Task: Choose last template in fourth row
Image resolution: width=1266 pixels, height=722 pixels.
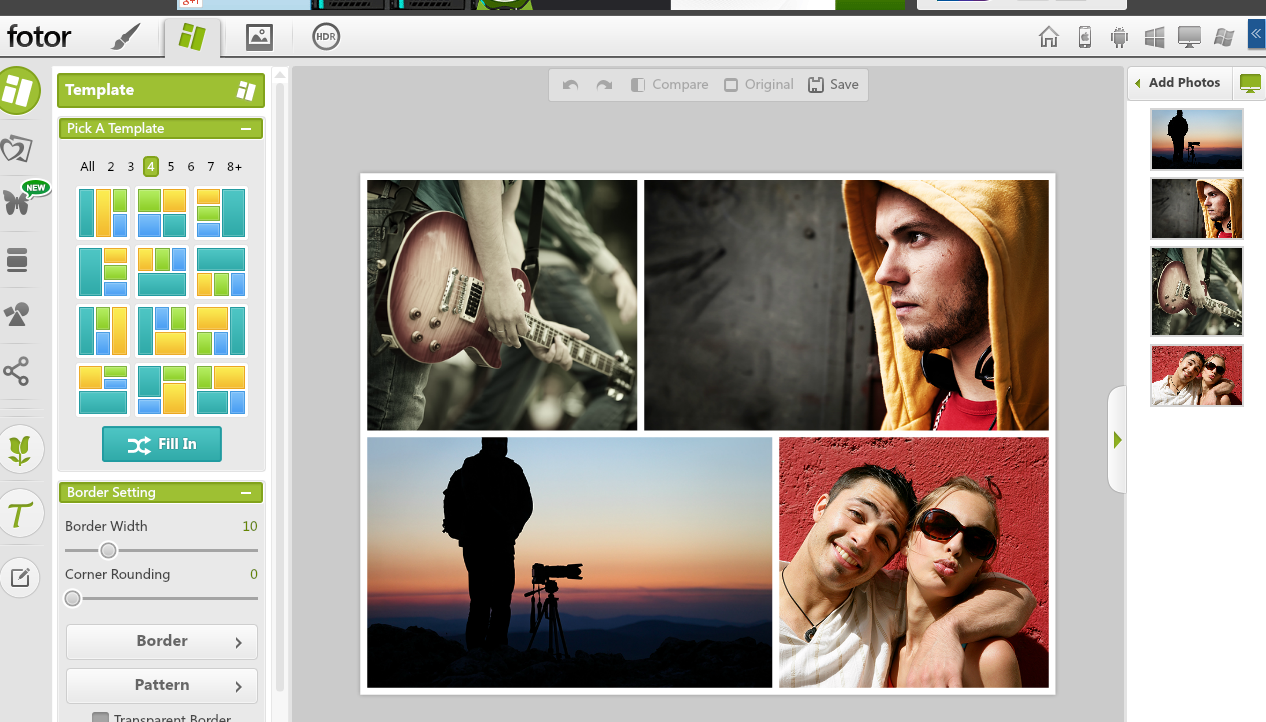Action: pyautogui.click(x=221, y=390)
